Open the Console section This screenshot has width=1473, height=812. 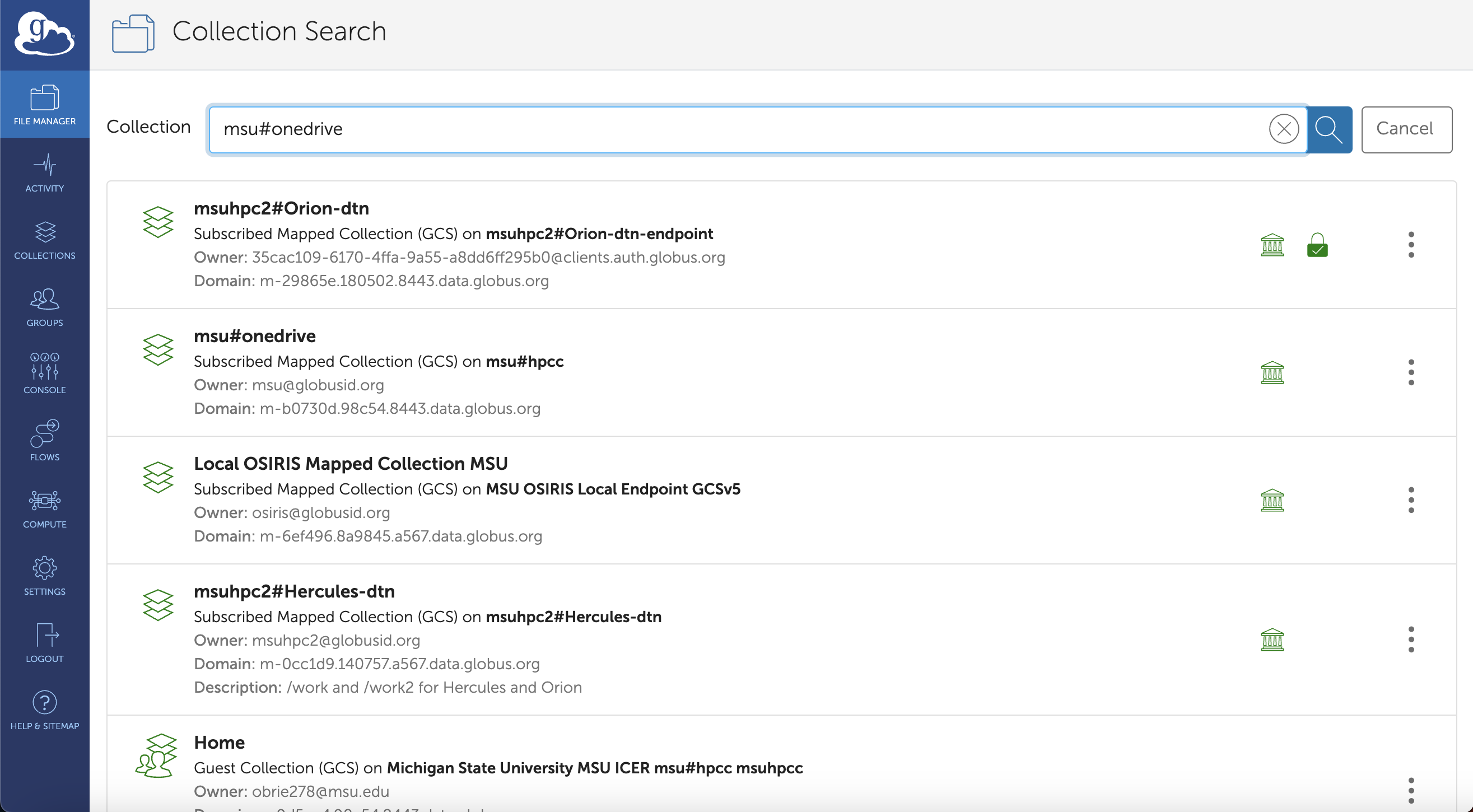click(x=45, y=374)
